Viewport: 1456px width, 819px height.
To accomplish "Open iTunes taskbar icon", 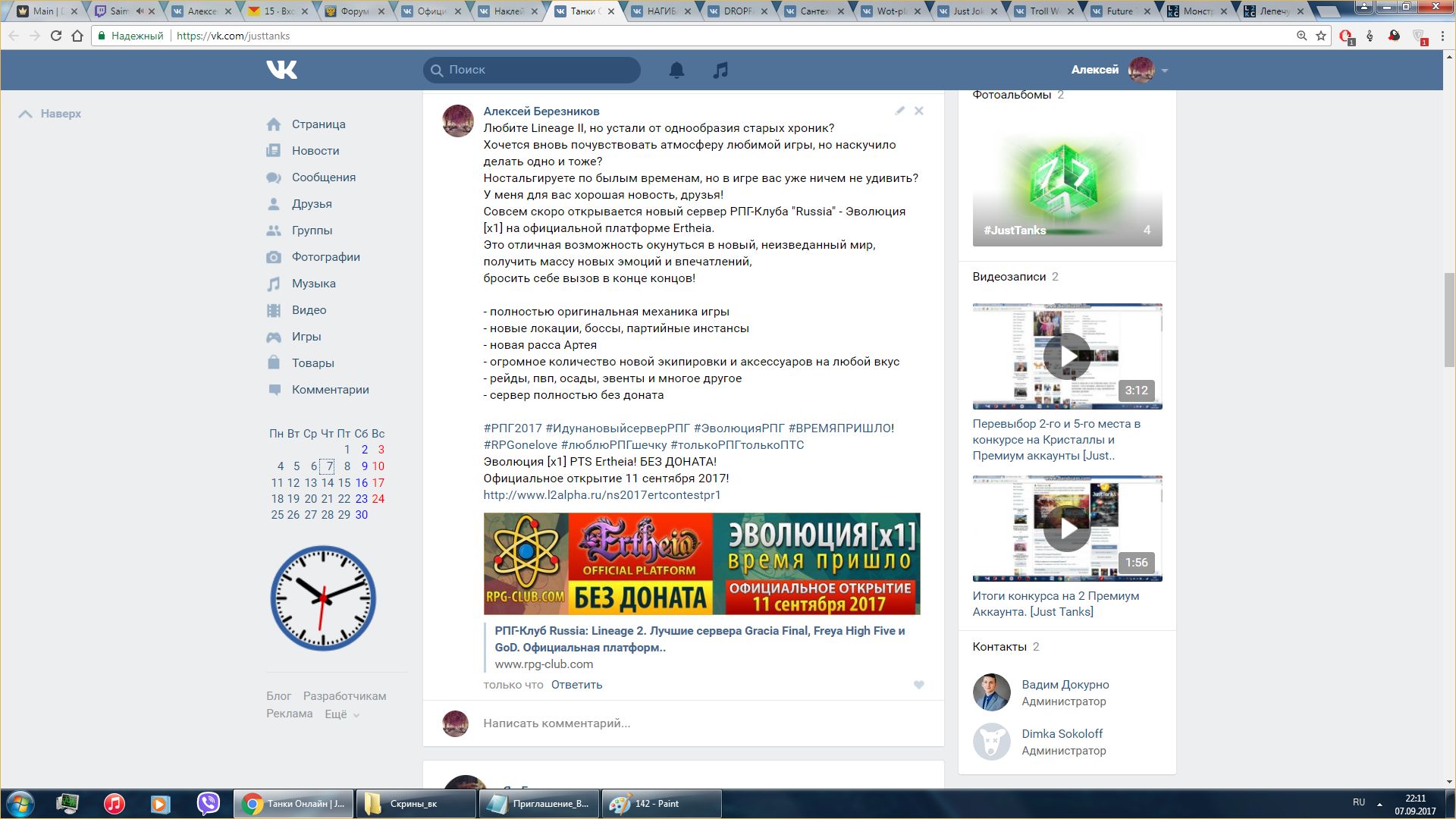I will coord(115,804).
